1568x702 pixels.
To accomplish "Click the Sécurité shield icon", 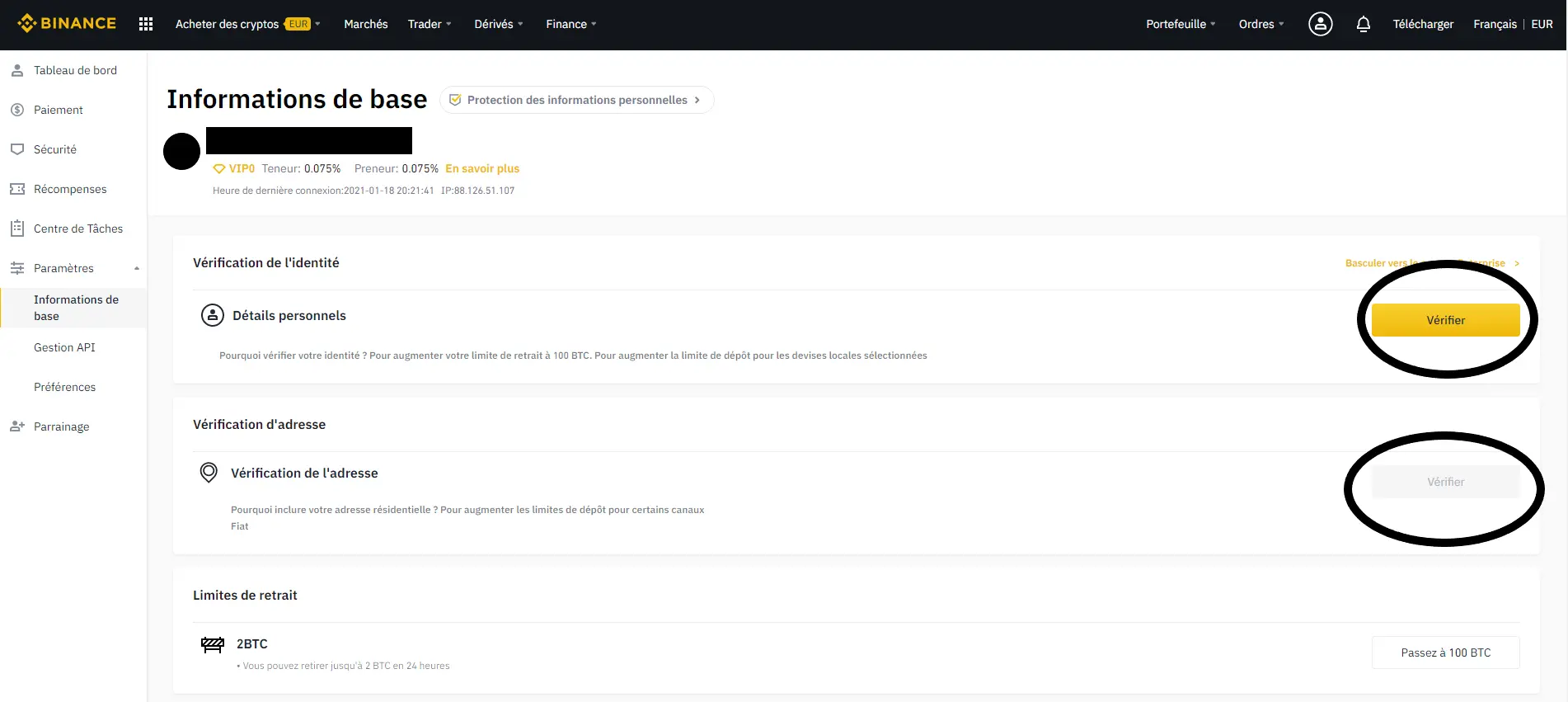I will pyautogui.click(x=17, y=149).
